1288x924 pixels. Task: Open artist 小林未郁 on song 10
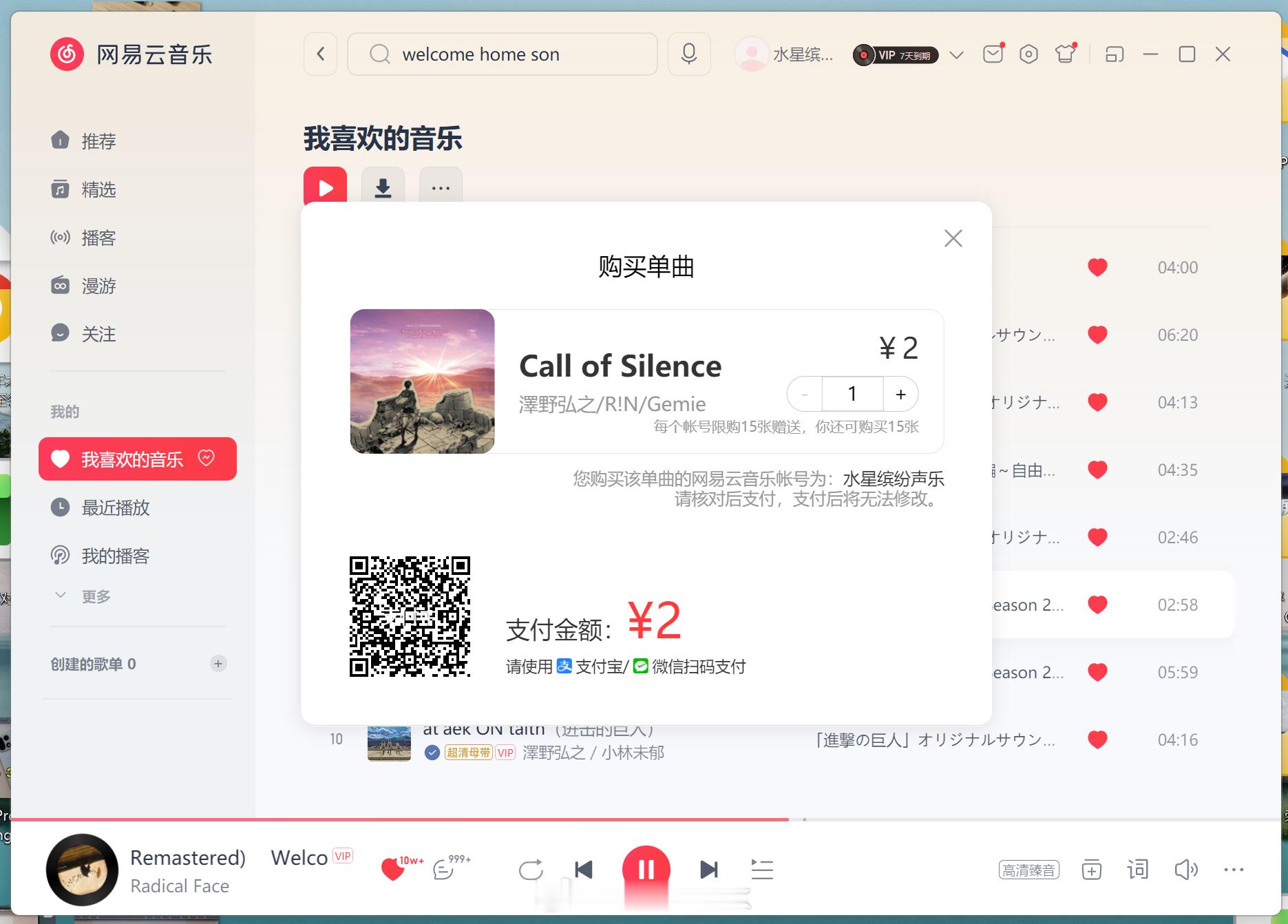(633, 753)
